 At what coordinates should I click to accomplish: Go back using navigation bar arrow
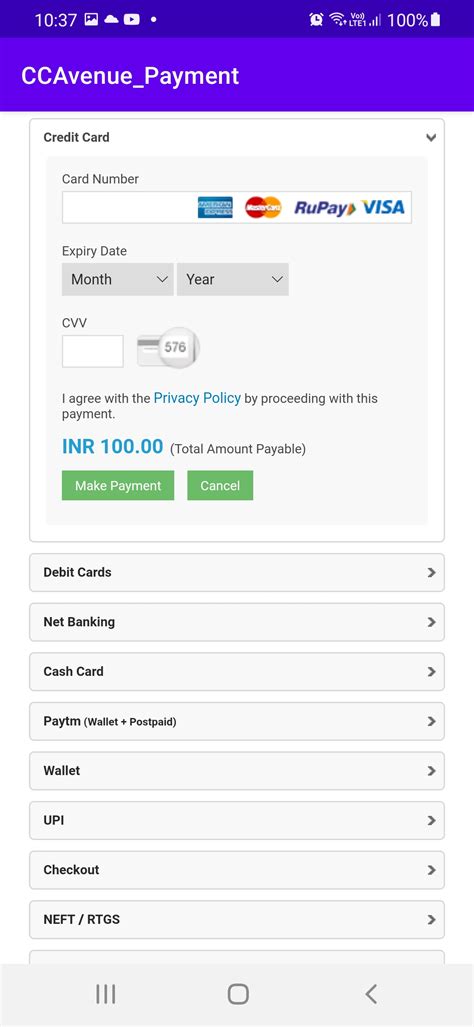pyautogui.click(x=371, y=994)
